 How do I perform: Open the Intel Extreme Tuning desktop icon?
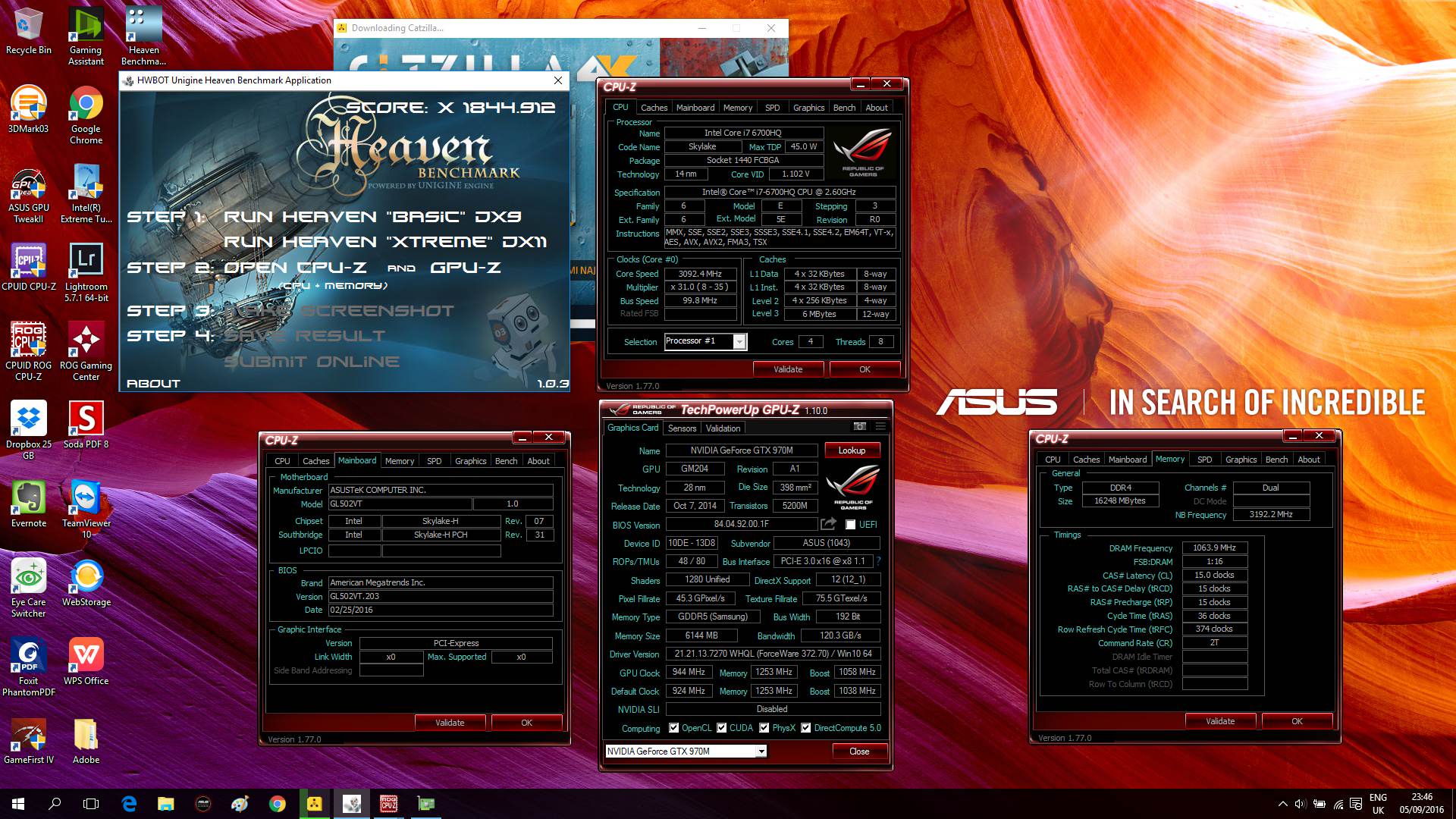[x=86, y=194]
